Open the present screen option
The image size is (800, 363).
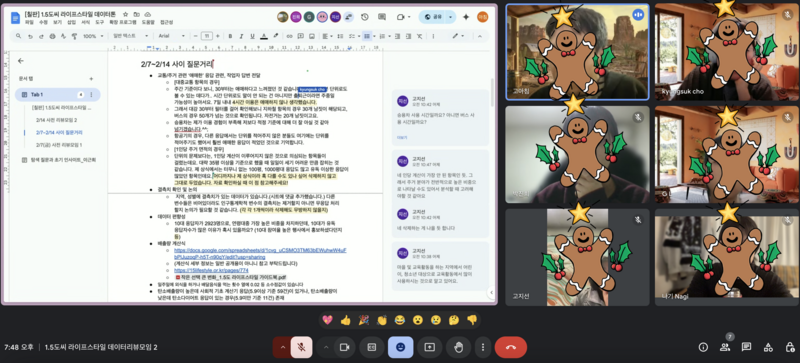430,347
